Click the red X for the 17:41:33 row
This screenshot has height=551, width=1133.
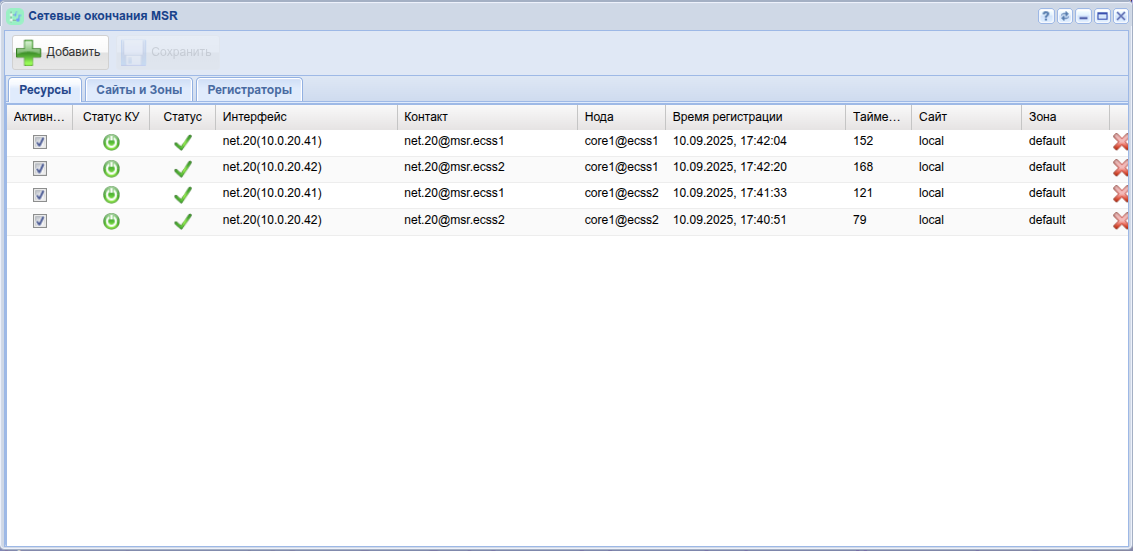coord(1120,194)
